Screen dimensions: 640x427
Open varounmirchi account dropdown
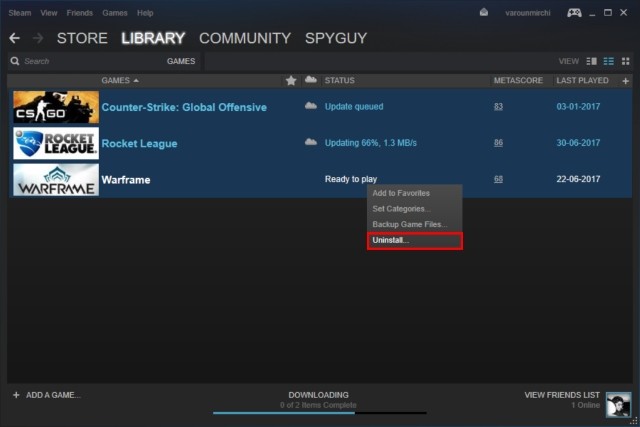[x=528, y=13]
